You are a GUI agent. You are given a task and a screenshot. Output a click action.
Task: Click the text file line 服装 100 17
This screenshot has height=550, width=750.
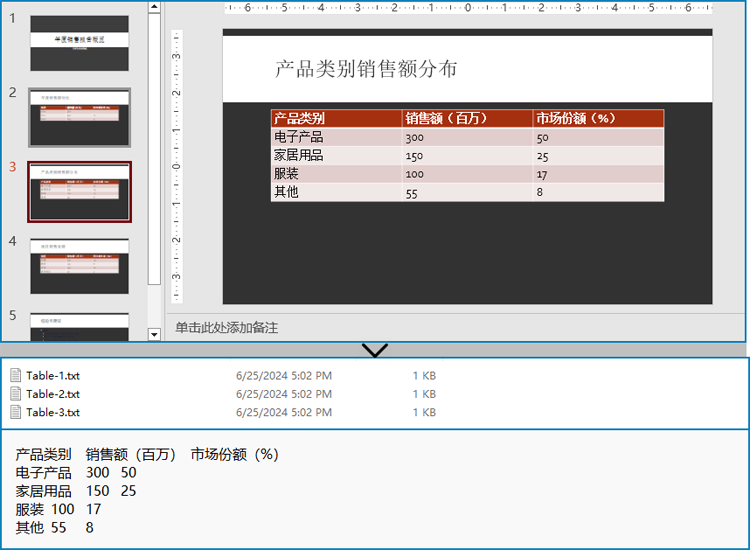coord(58,509)
